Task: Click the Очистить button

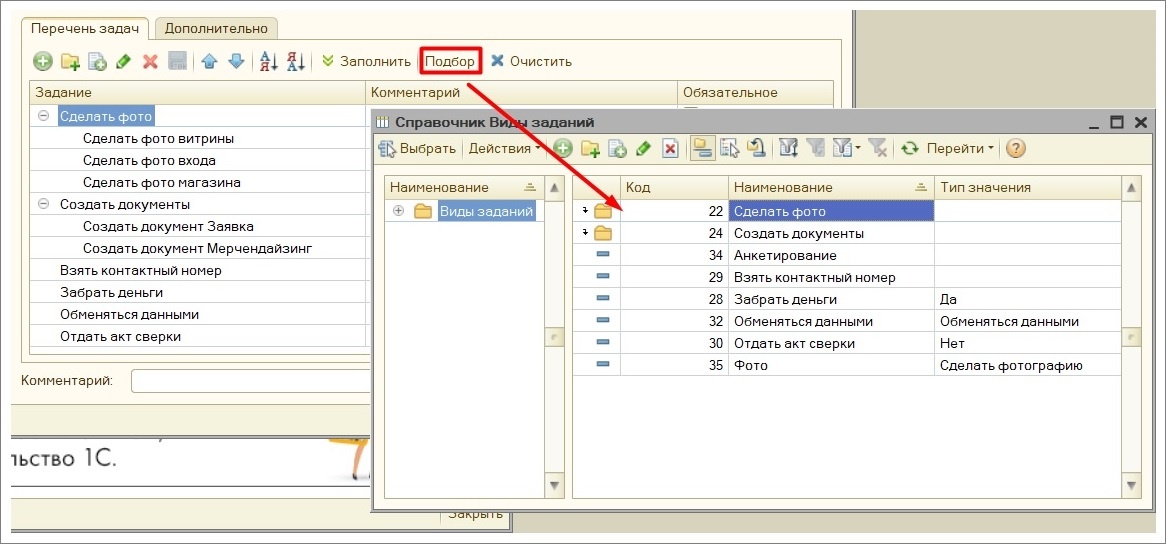Action: 532,62
